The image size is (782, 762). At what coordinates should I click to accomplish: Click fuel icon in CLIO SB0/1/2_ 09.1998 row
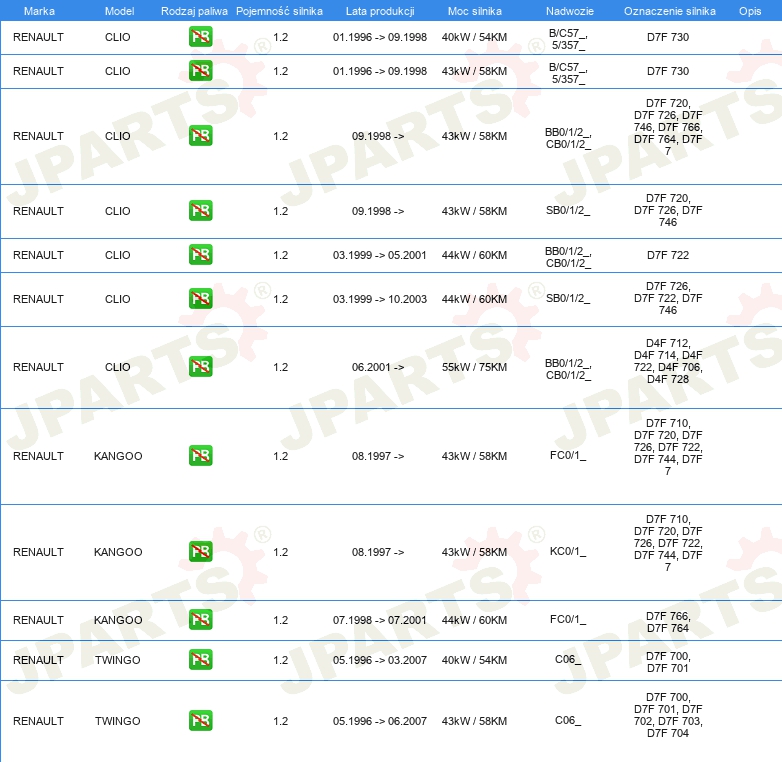[x=200, y=211]
